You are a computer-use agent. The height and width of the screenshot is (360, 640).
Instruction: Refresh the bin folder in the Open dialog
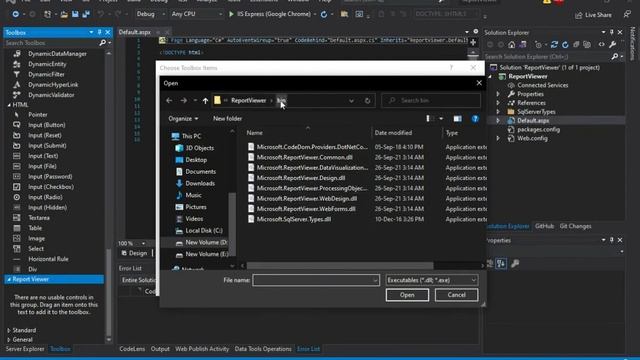pyautogui.click(x=367, y=100)
